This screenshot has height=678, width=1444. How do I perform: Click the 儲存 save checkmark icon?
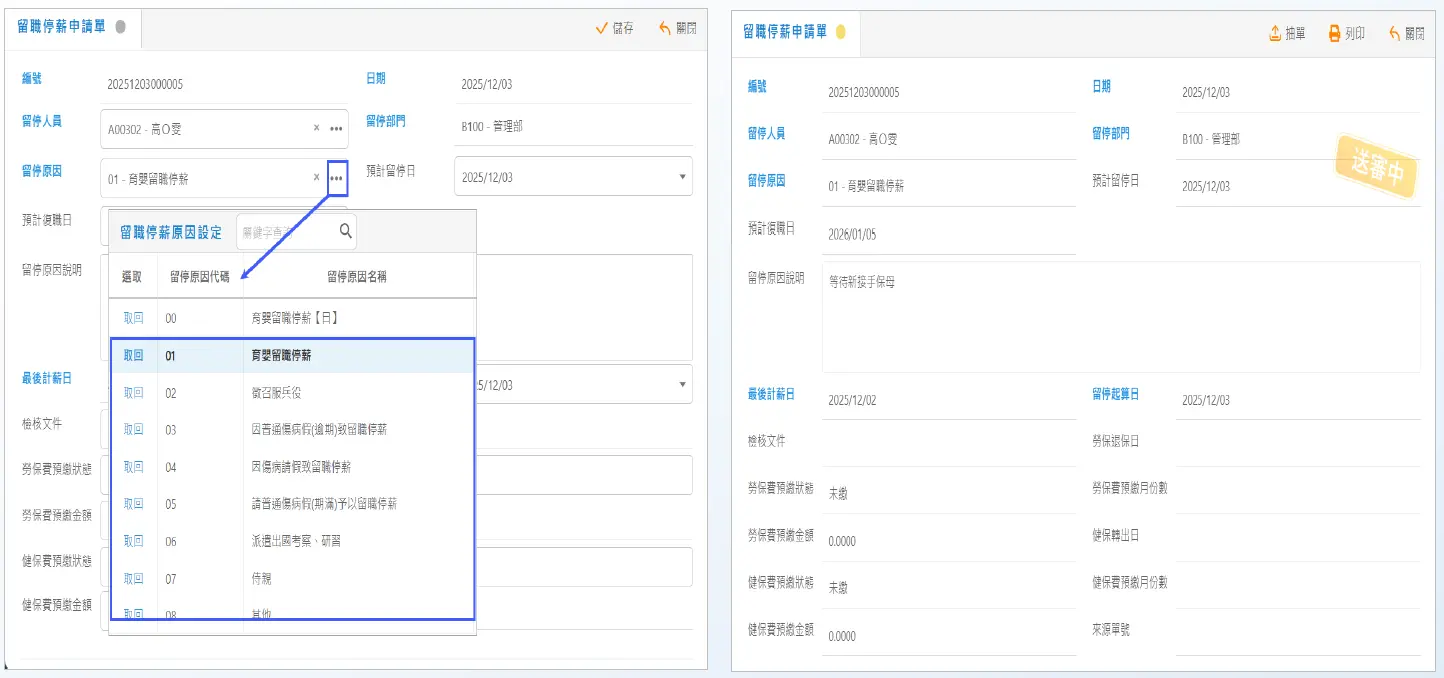click(602, 28)
